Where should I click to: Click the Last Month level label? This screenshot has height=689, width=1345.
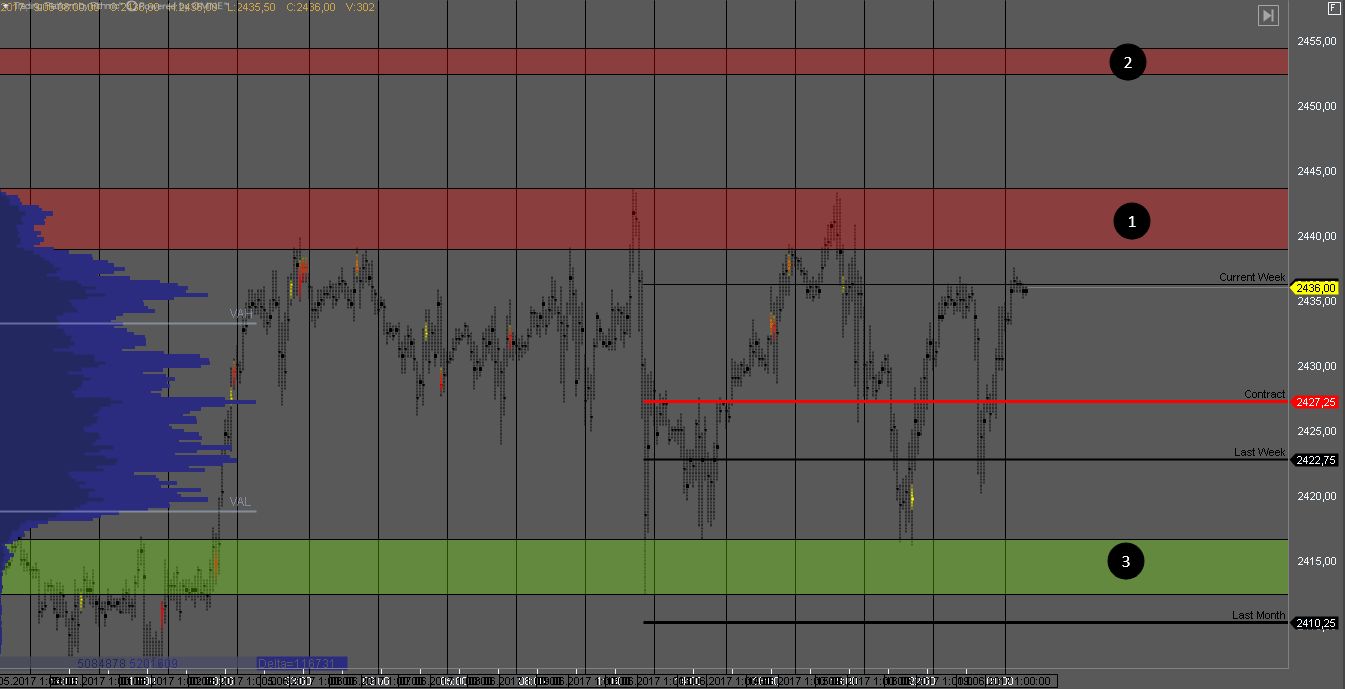(1258, 615)
